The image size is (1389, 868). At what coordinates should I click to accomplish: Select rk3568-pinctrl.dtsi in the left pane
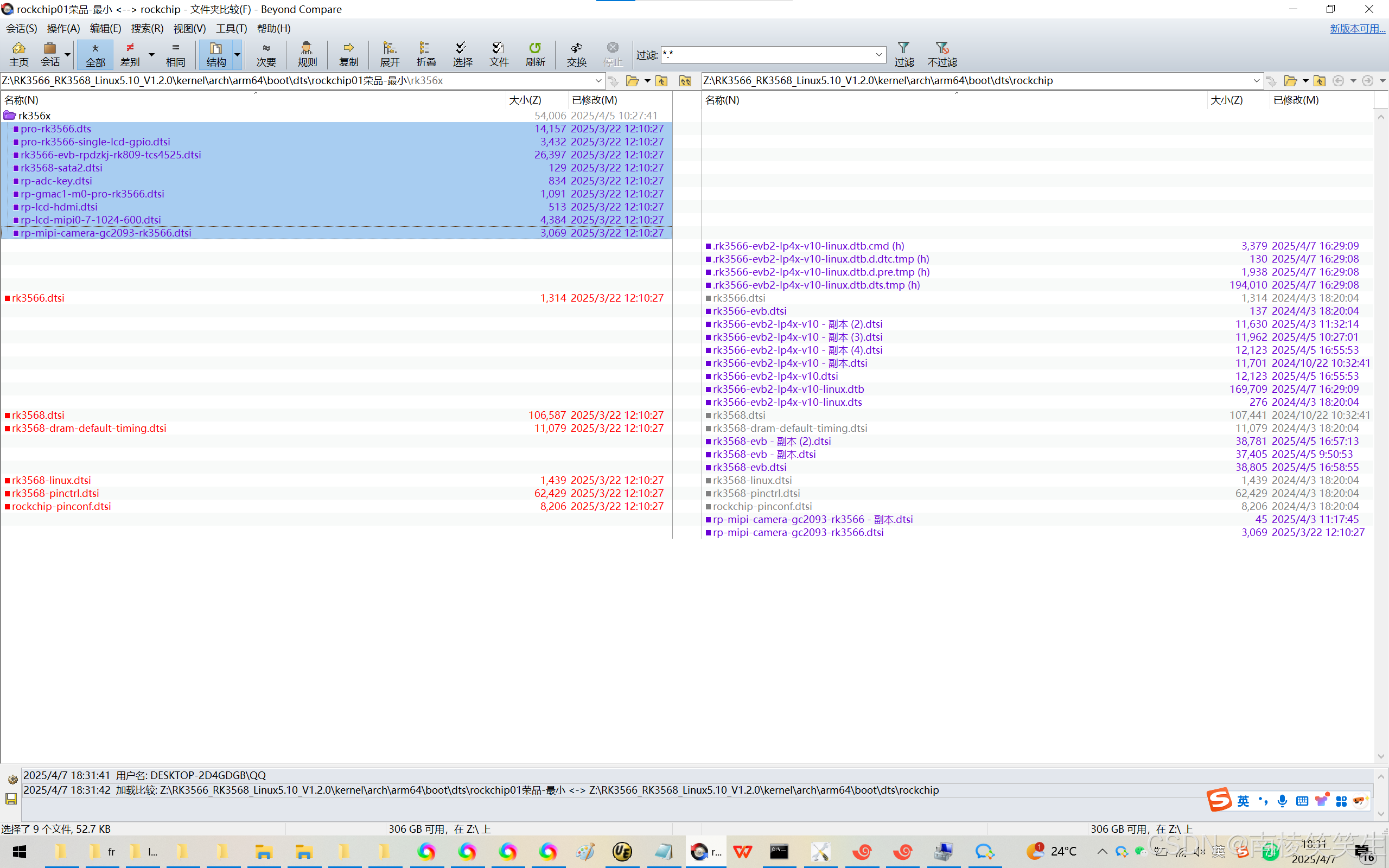(55, 493)
